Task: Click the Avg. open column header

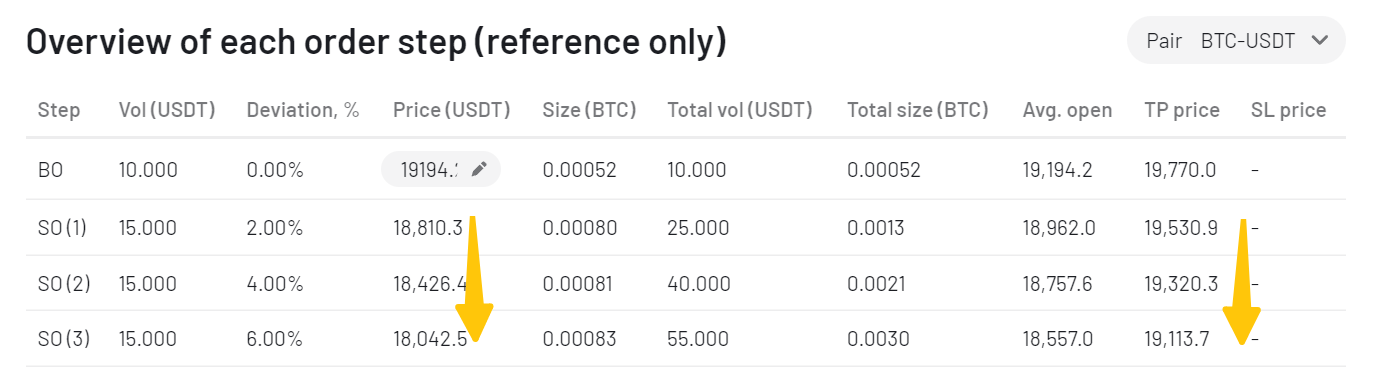Action: pos(1067,110)
